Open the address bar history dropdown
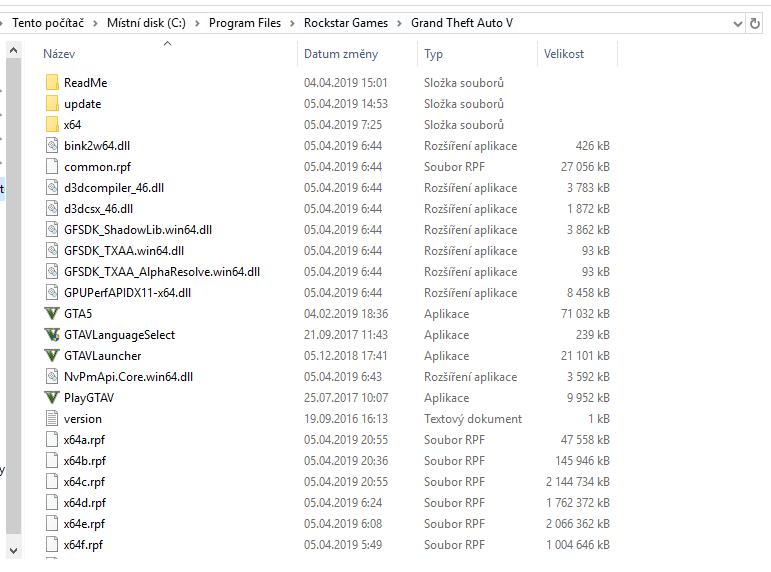The height and width of the screenshot is (572, 771). (x=738, y=24)
